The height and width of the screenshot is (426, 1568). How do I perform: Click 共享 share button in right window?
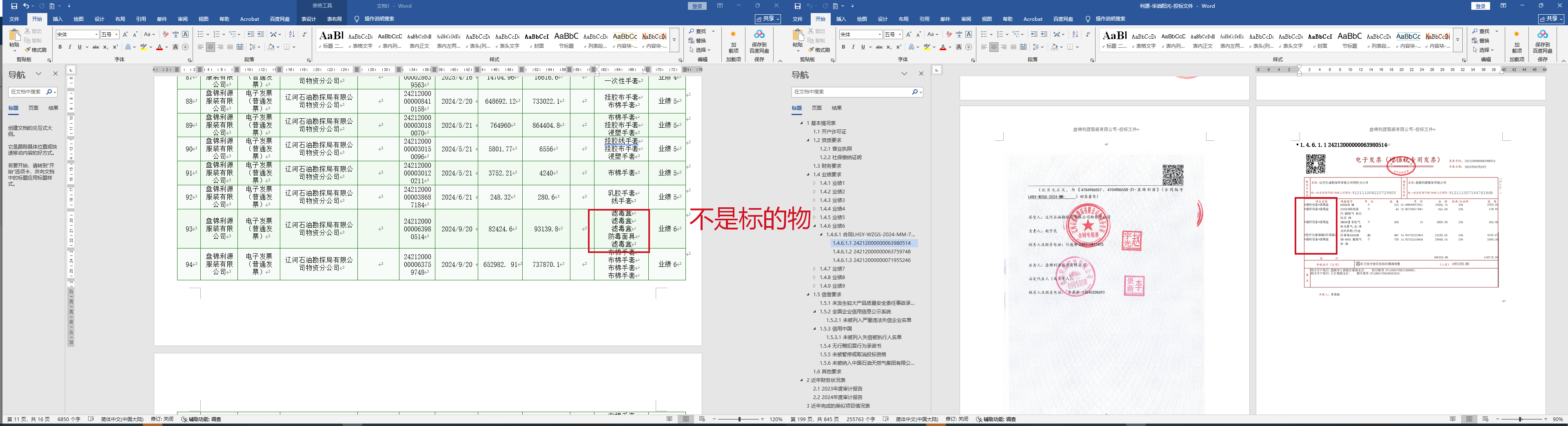coord(1552,19)
